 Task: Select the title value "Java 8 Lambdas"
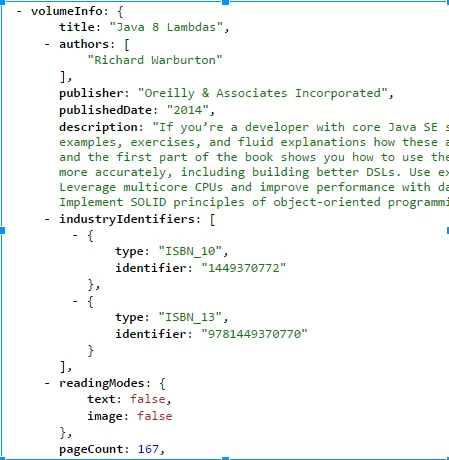[166, 27]
